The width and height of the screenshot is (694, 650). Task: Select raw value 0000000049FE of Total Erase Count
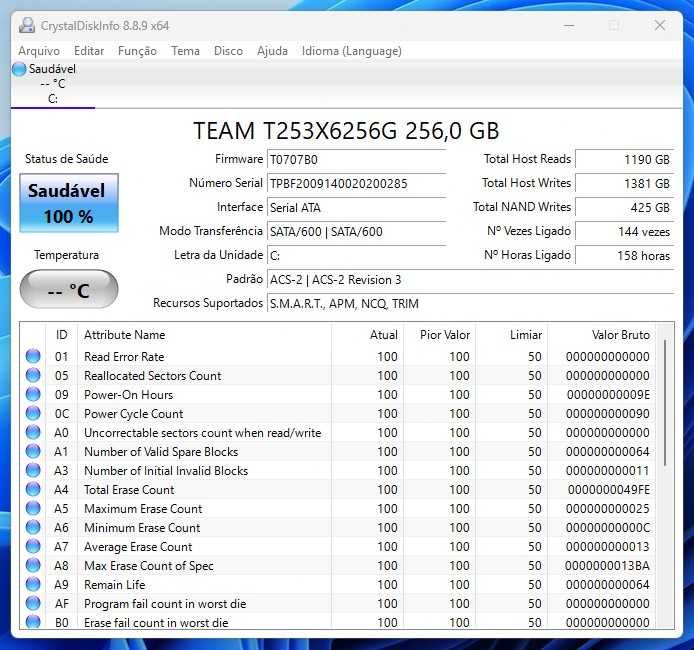point(609,489)
